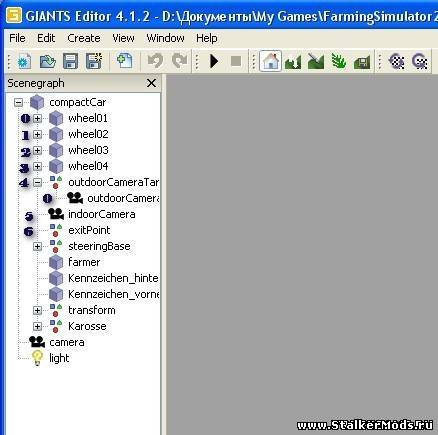Select the foliage paint mode icon

(x=338, y=62)
